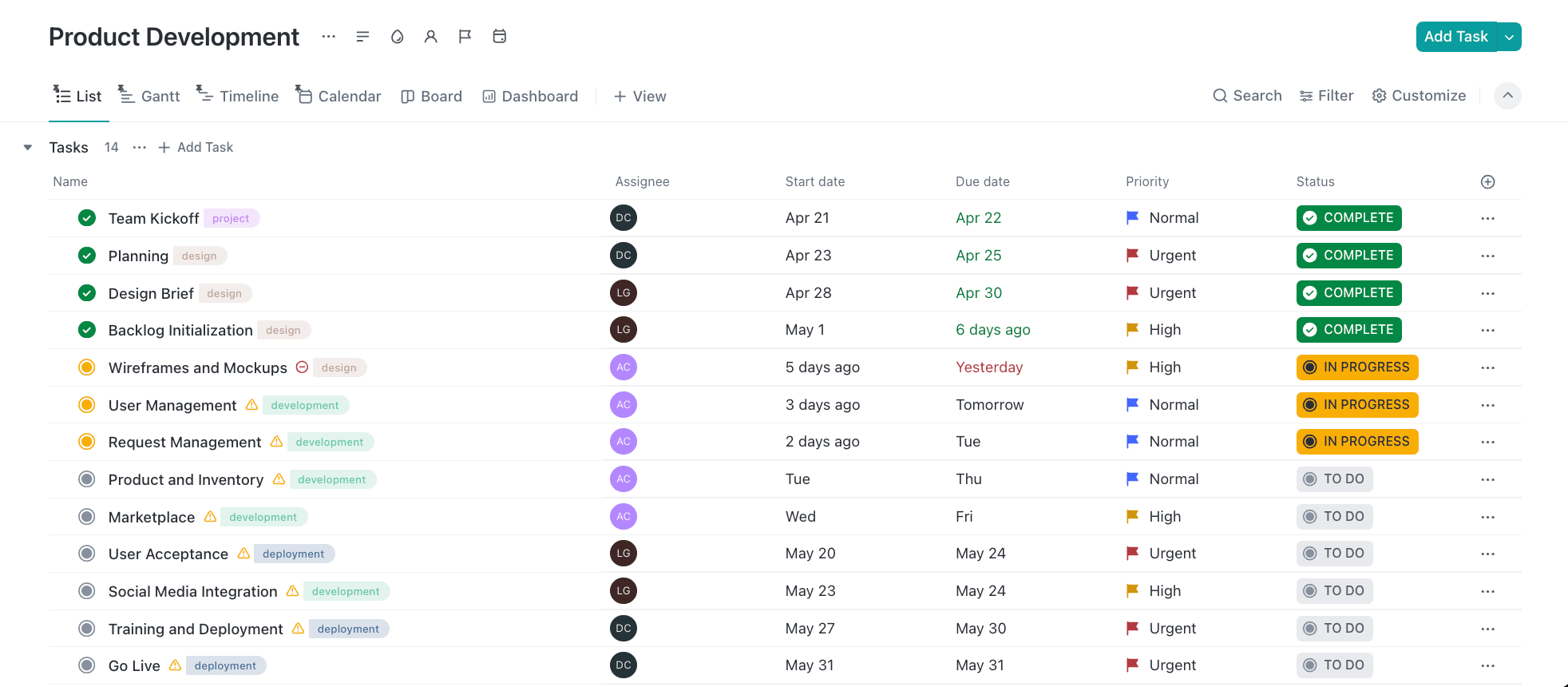Toggle completion circle of Team Kickoff
This screenshot has height=687, width=1568.
coord(87,218)
